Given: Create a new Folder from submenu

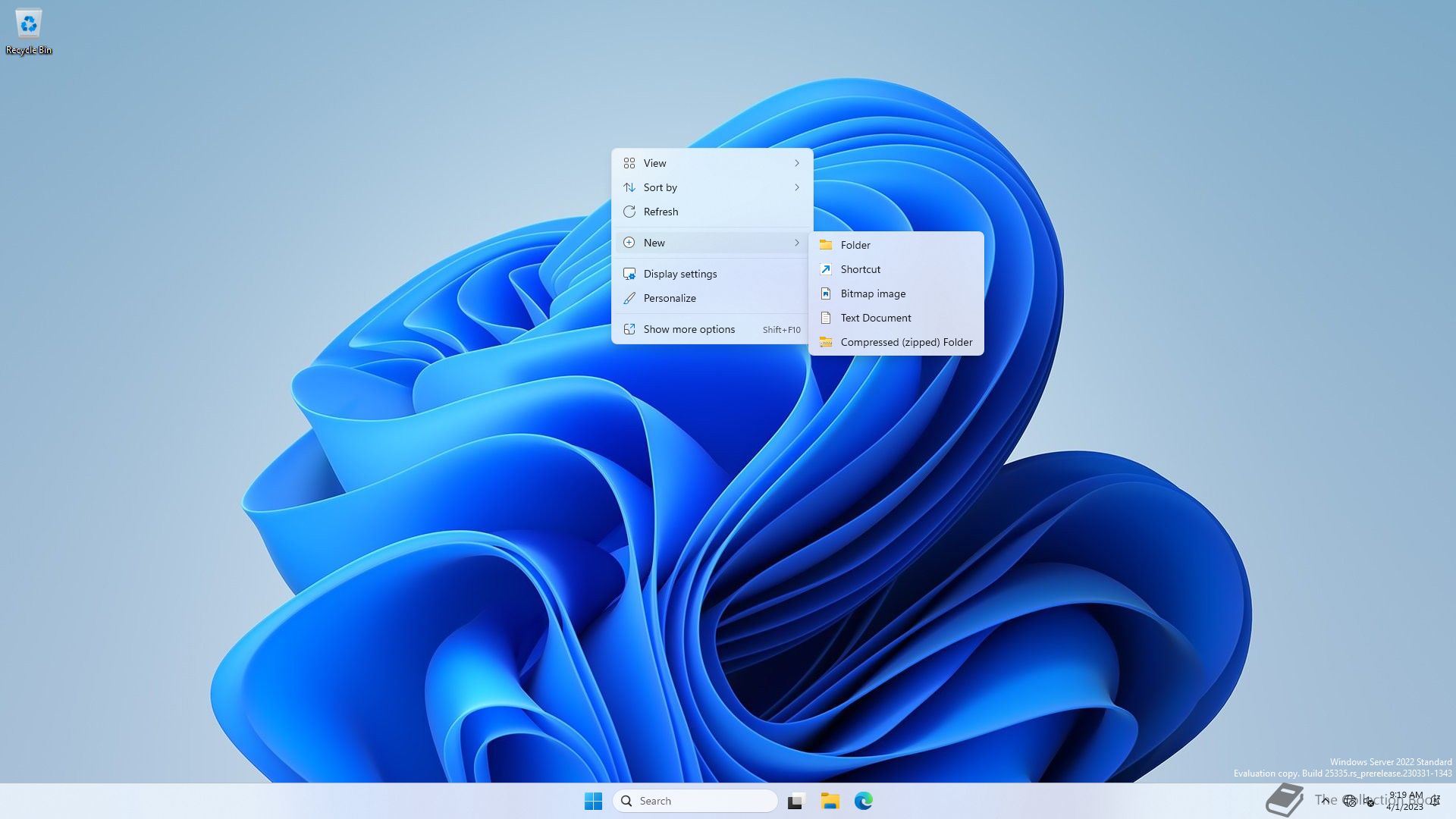Looking at the screenshot, I should (896, 245).
